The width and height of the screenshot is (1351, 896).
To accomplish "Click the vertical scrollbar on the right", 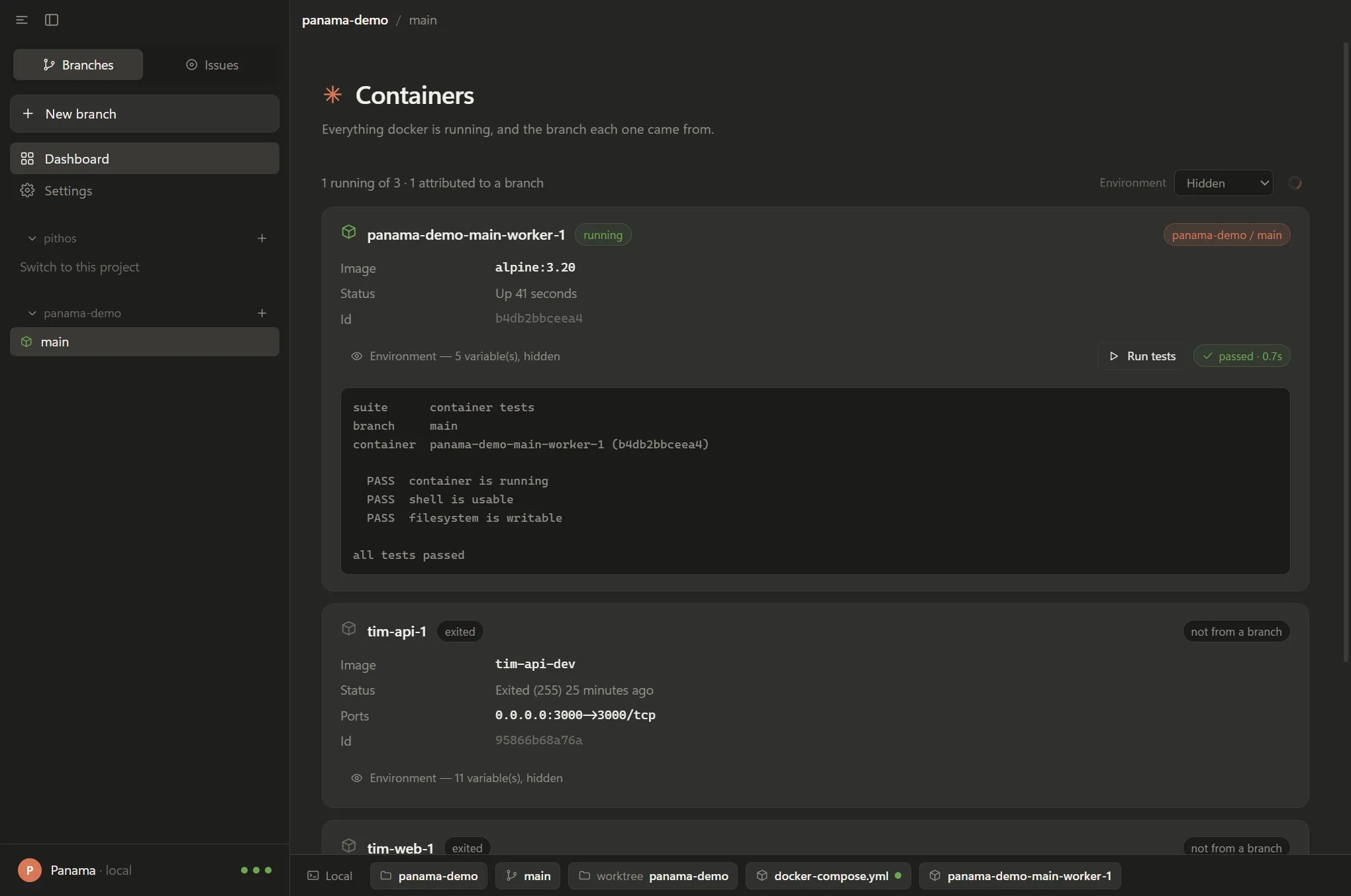I will pos(1346,351).
